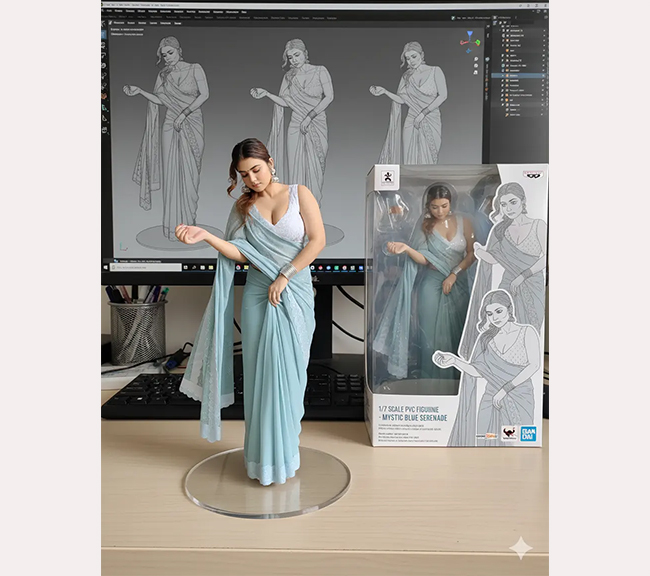This screenshot has width=650, height=576.
Task: Click the zoom magnifier button in viewport
Action: [474, 60]
